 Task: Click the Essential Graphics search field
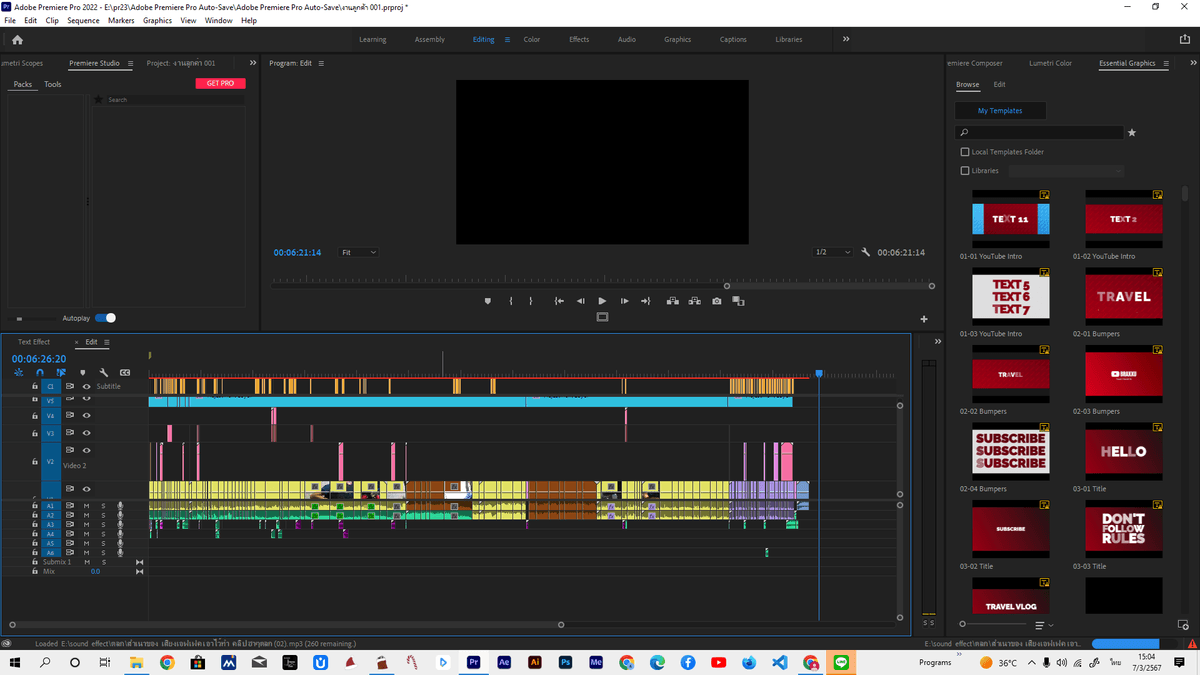click(1040, 132)
